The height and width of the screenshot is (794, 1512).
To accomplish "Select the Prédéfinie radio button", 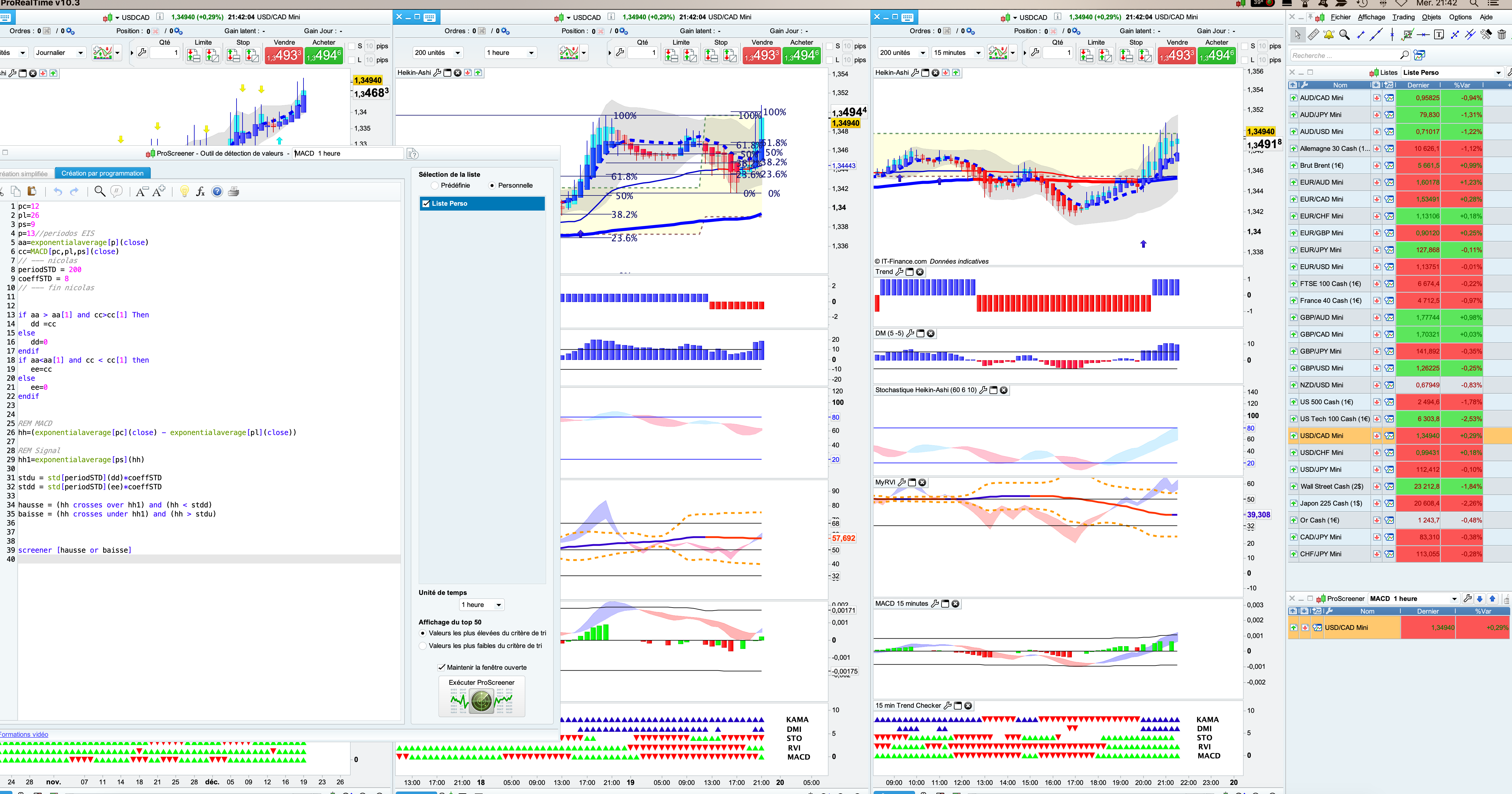I will [435, 186].
